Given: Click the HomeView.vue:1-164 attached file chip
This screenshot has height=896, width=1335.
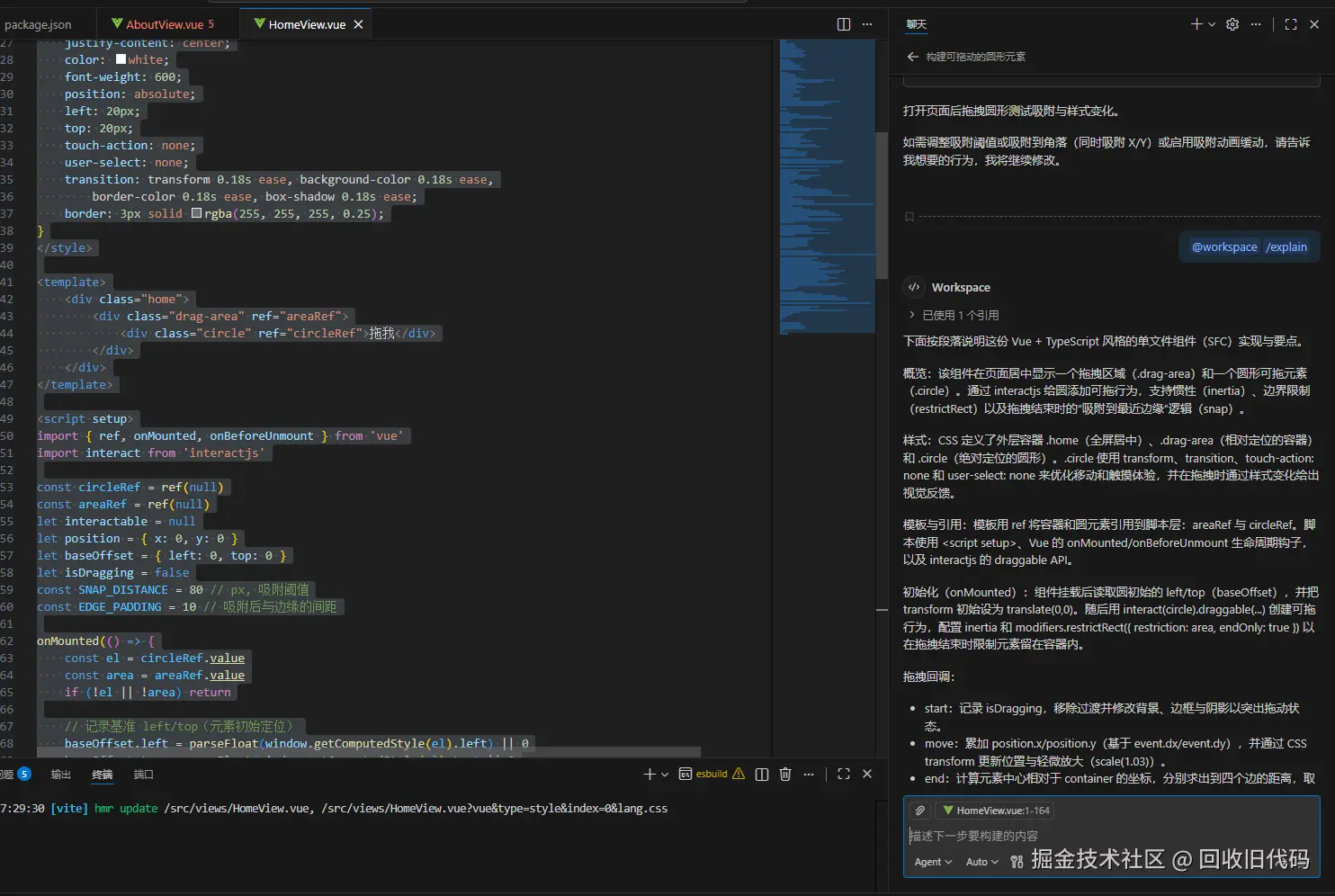Looking at the screenshot, I should click(995, 811).
